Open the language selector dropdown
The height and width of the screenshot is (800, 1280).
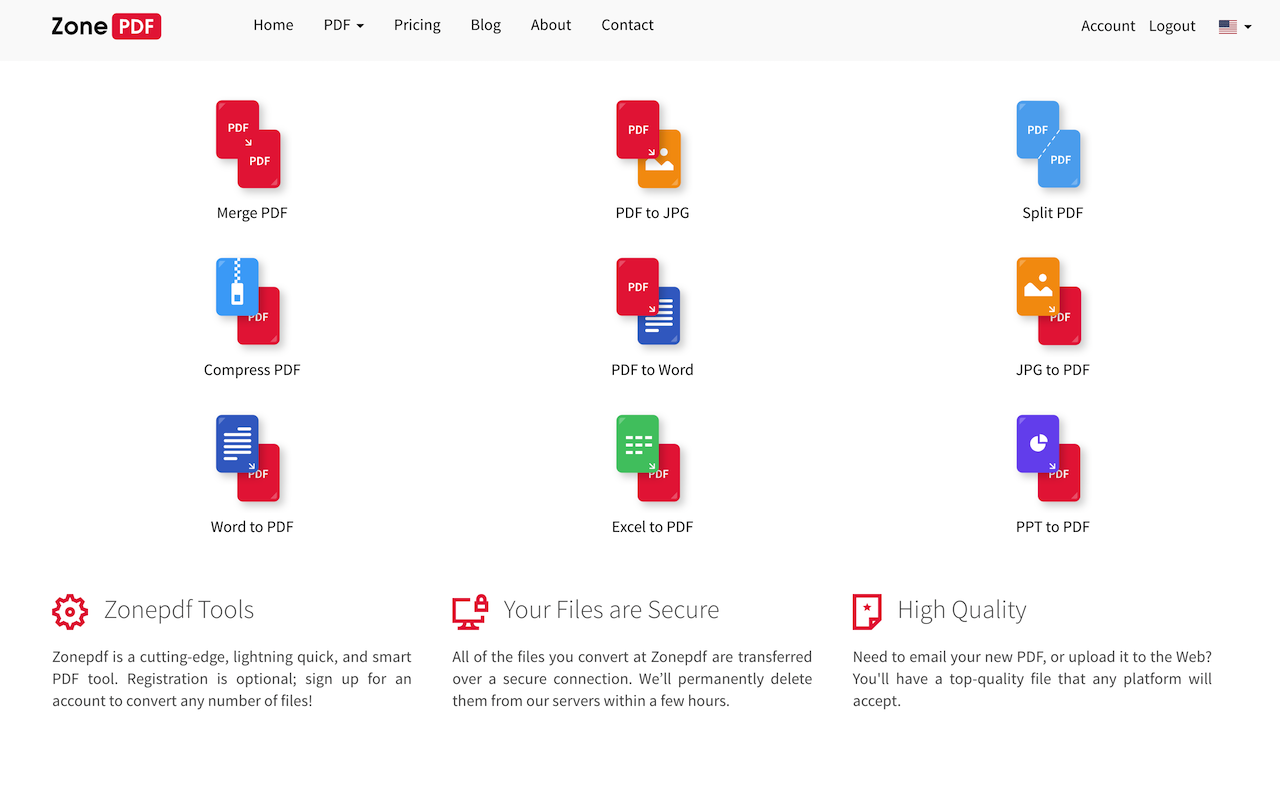point(1233,26)
